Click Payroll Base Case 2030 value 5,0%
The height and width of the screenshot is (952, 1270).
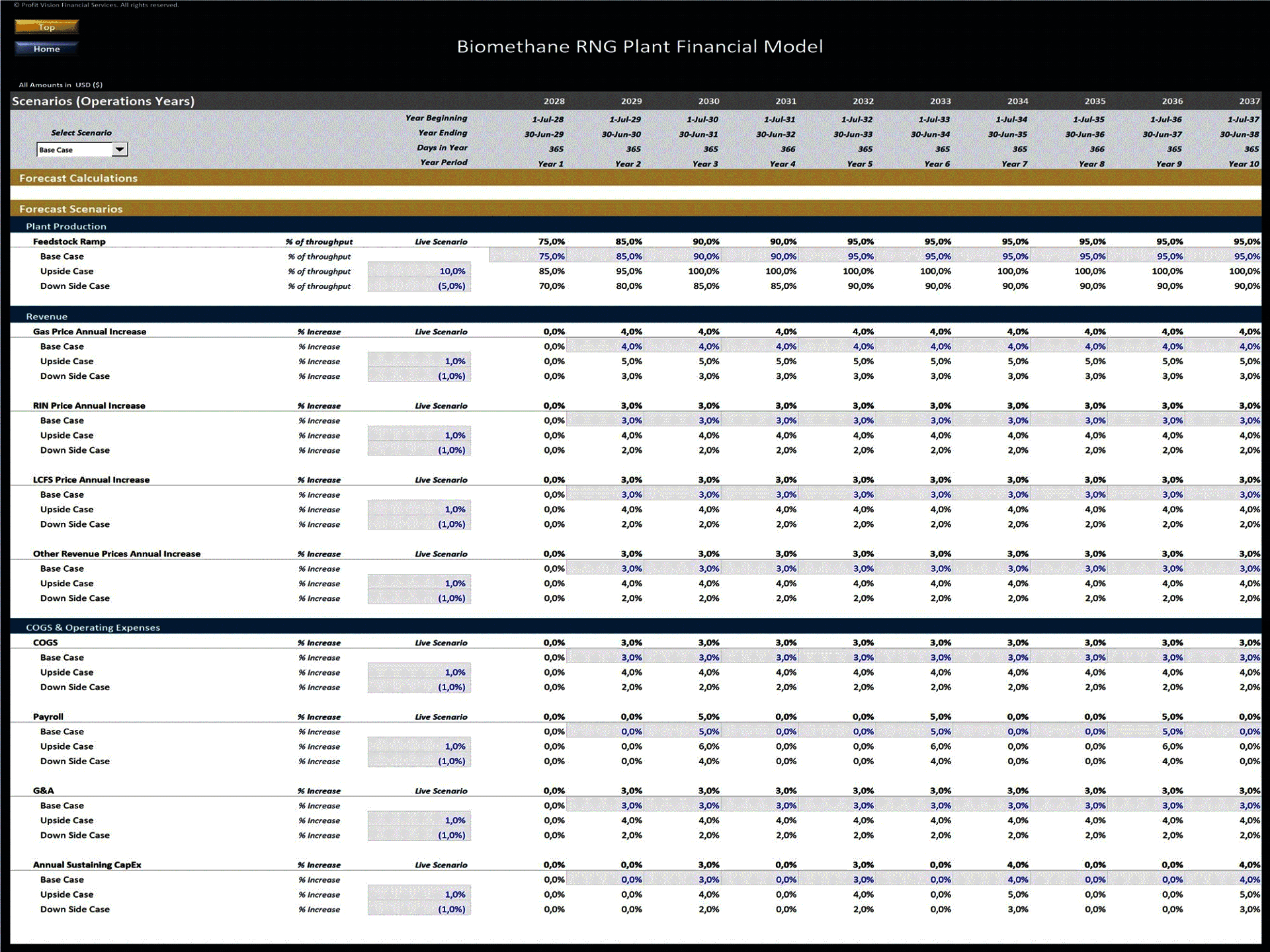point(683,732)
